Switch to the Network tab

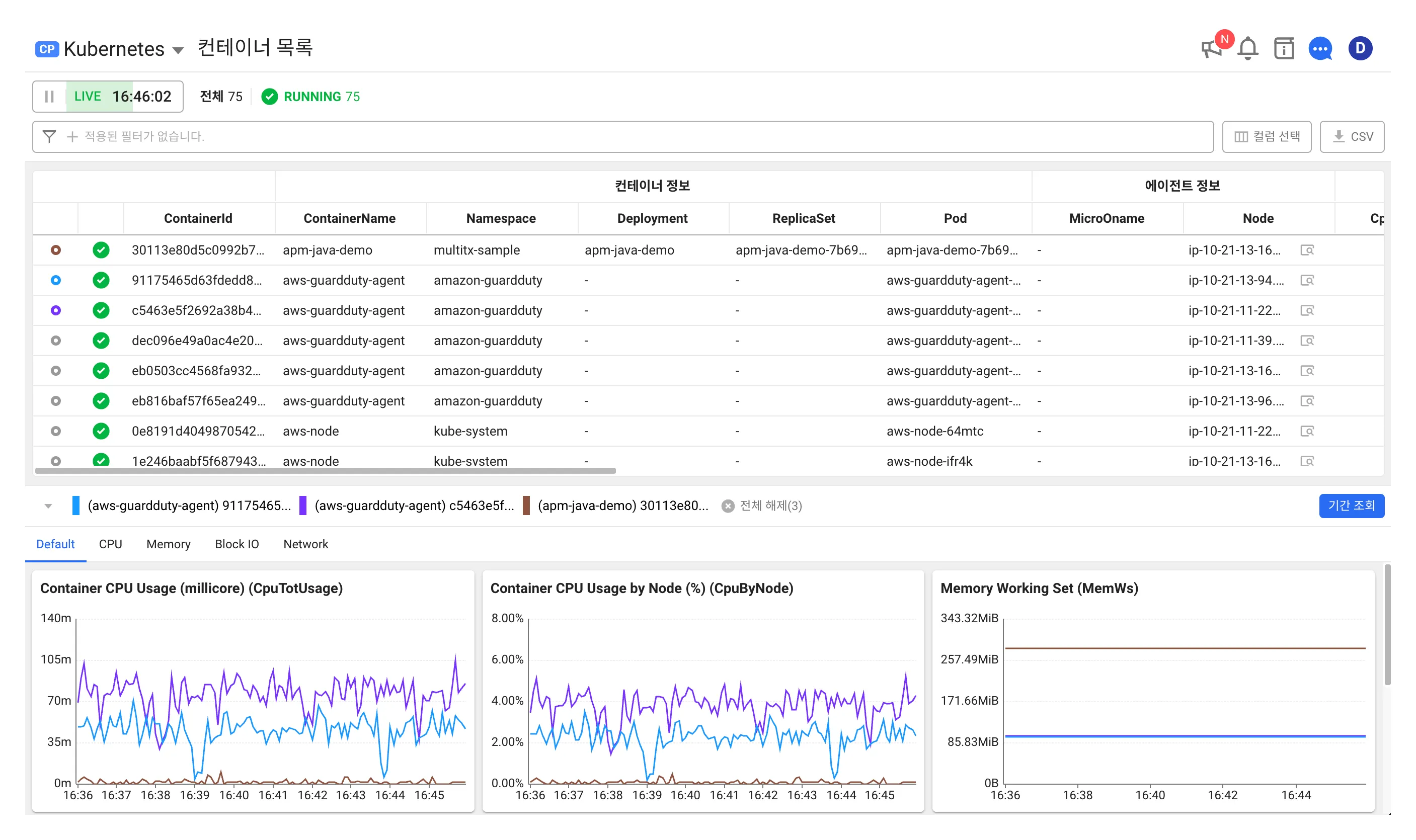(x=305, y=544)
